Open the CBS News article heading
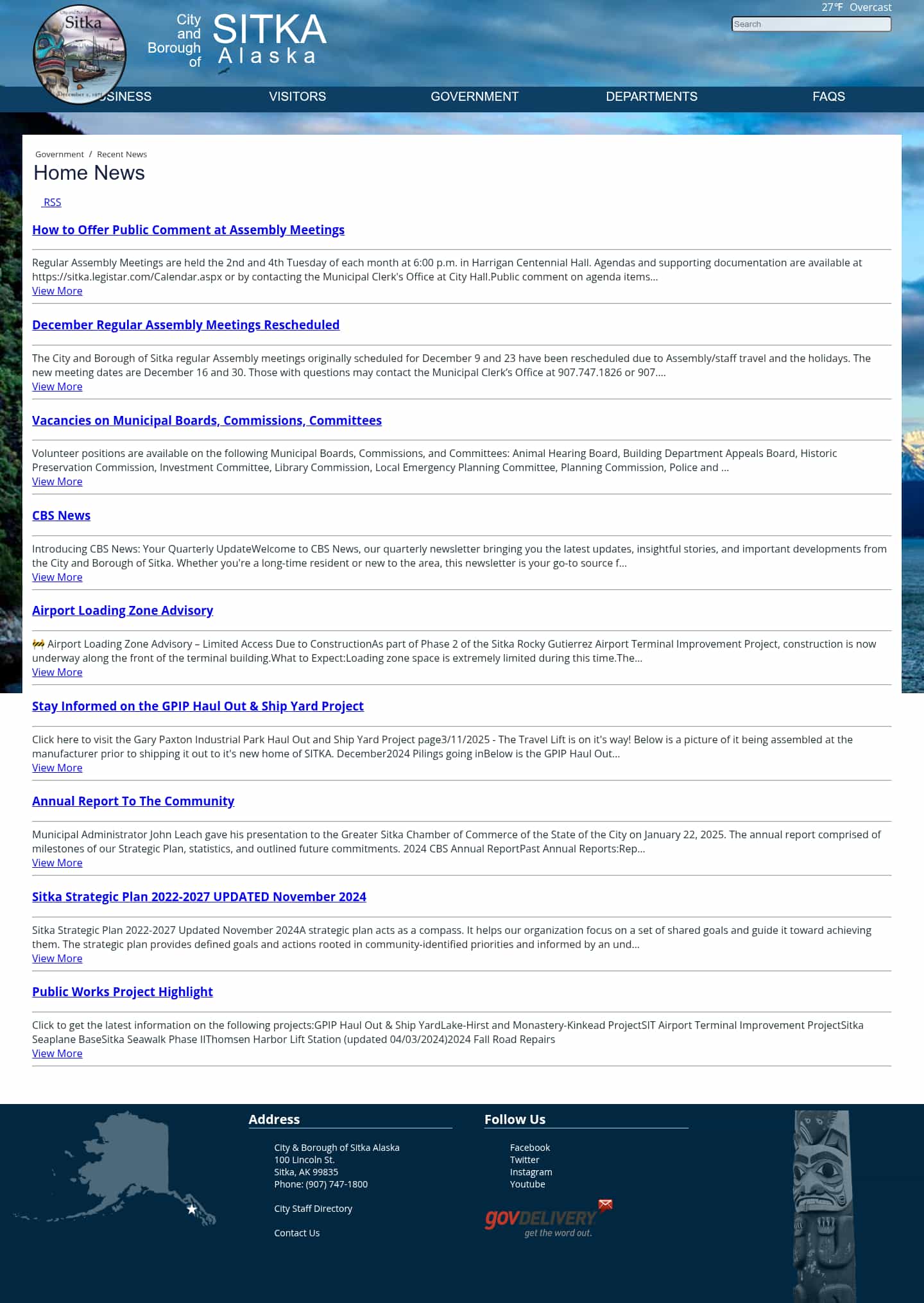Screen dimensions: 924x1303 [x=61, y=515]
